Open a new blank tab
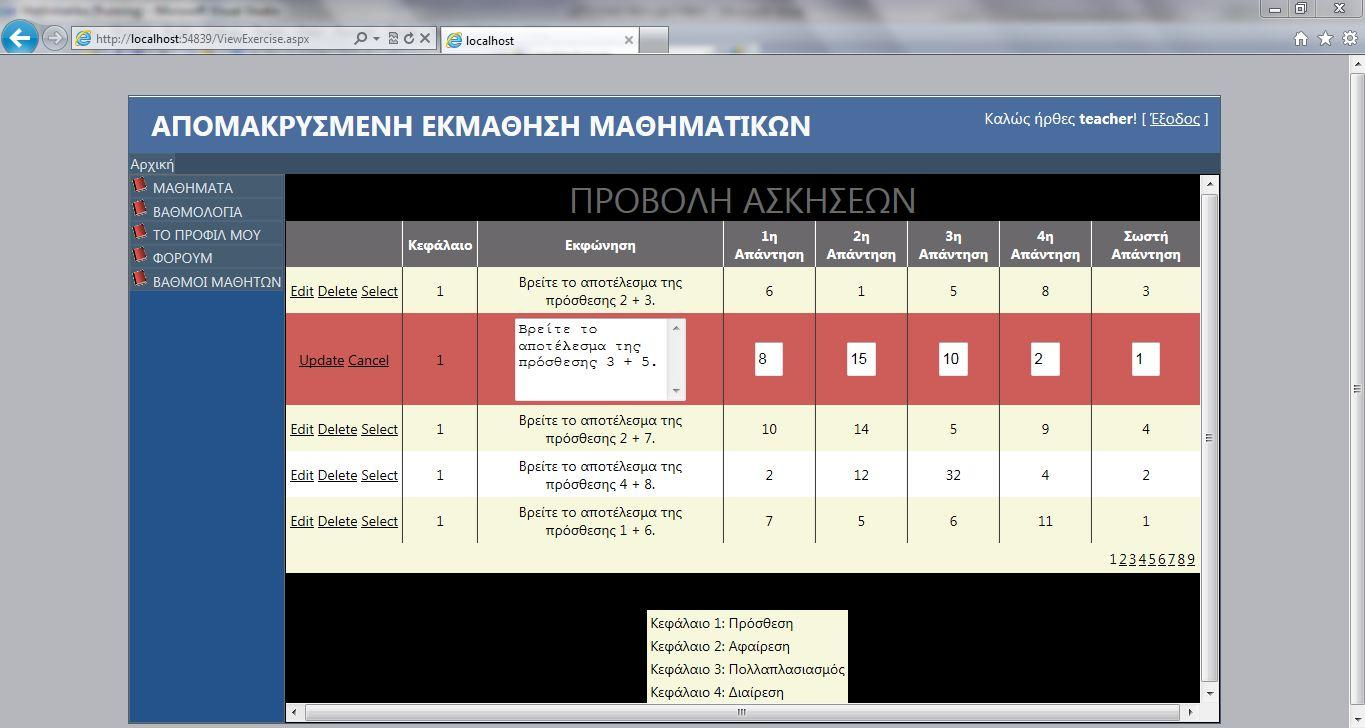 pyautogui.click(x=653, y=40)
